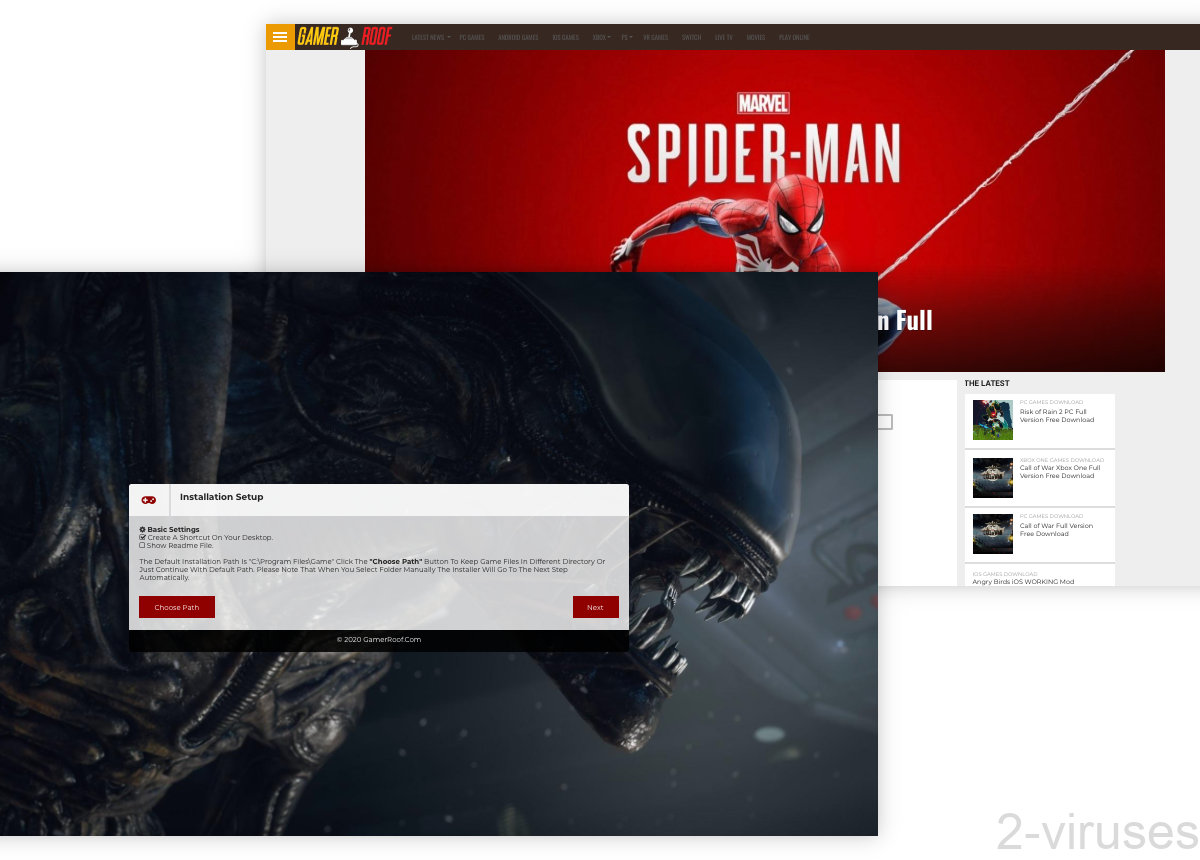Expand the Latest News dropdown in the site nav

coord(430,38)
